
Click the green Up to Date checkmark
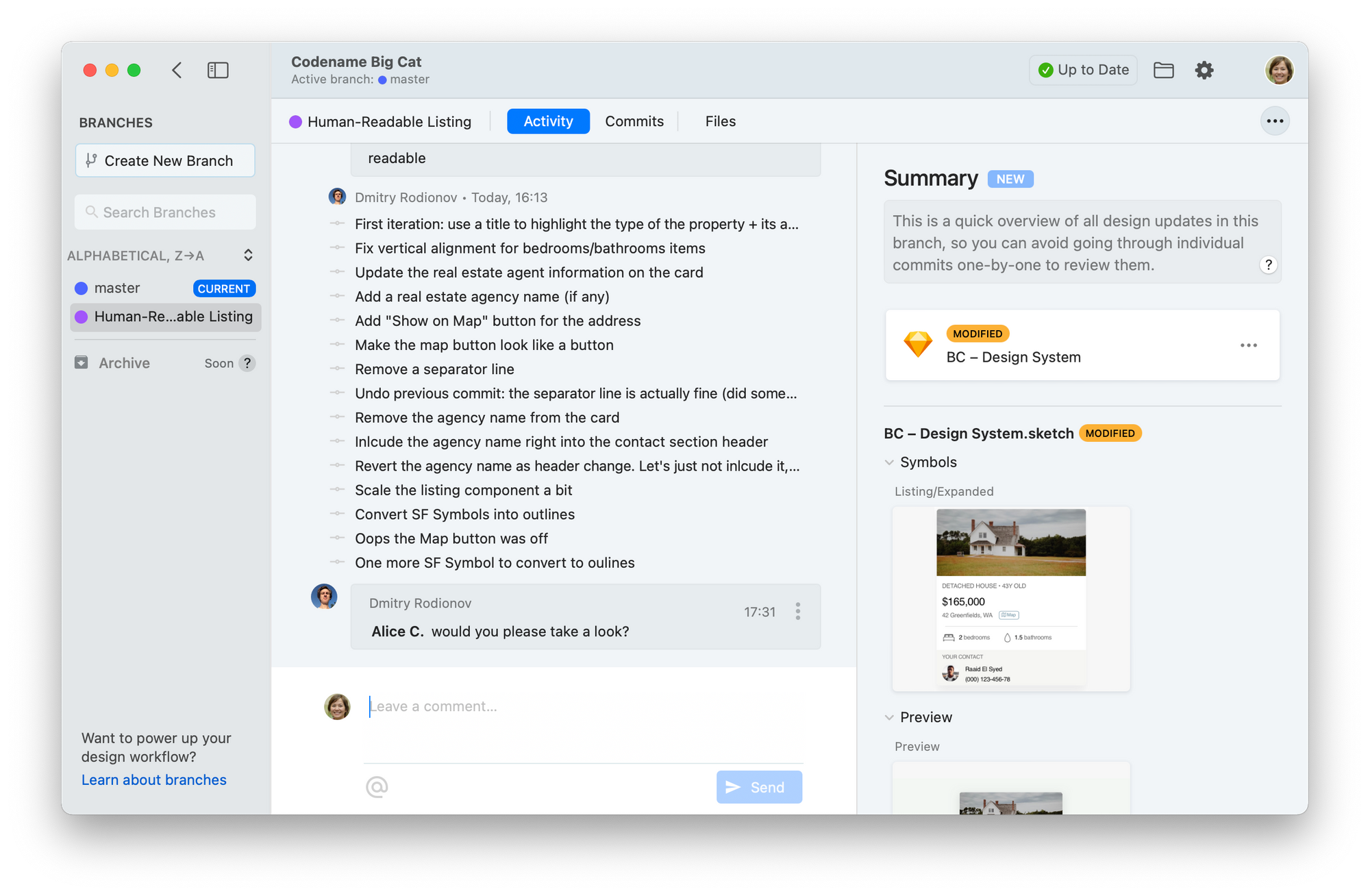(x=1045, y=70)
